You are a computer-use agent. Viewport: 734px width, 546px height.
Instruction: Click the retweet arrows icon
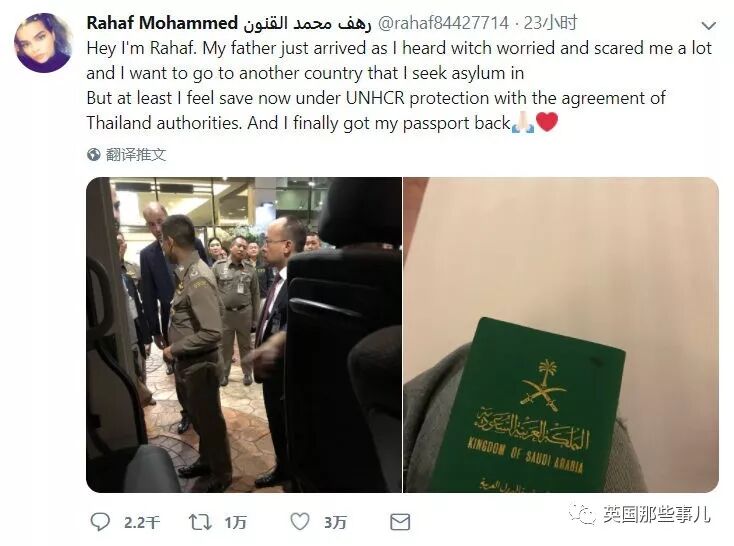pos(200,522)
